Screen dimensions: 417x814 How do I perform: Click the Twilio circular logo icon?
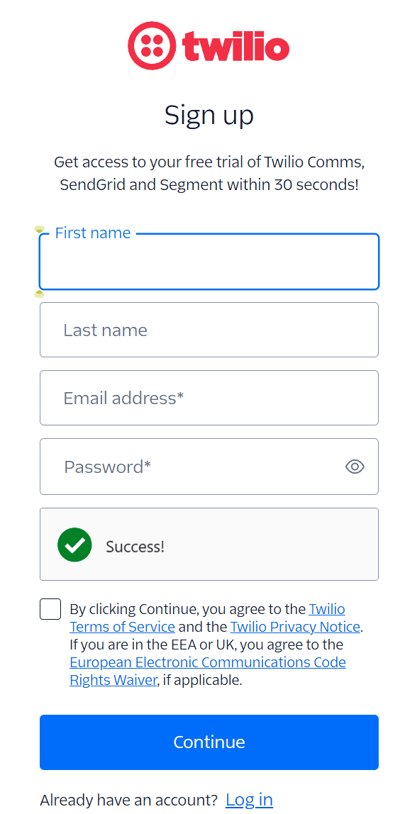click(152, 46)
